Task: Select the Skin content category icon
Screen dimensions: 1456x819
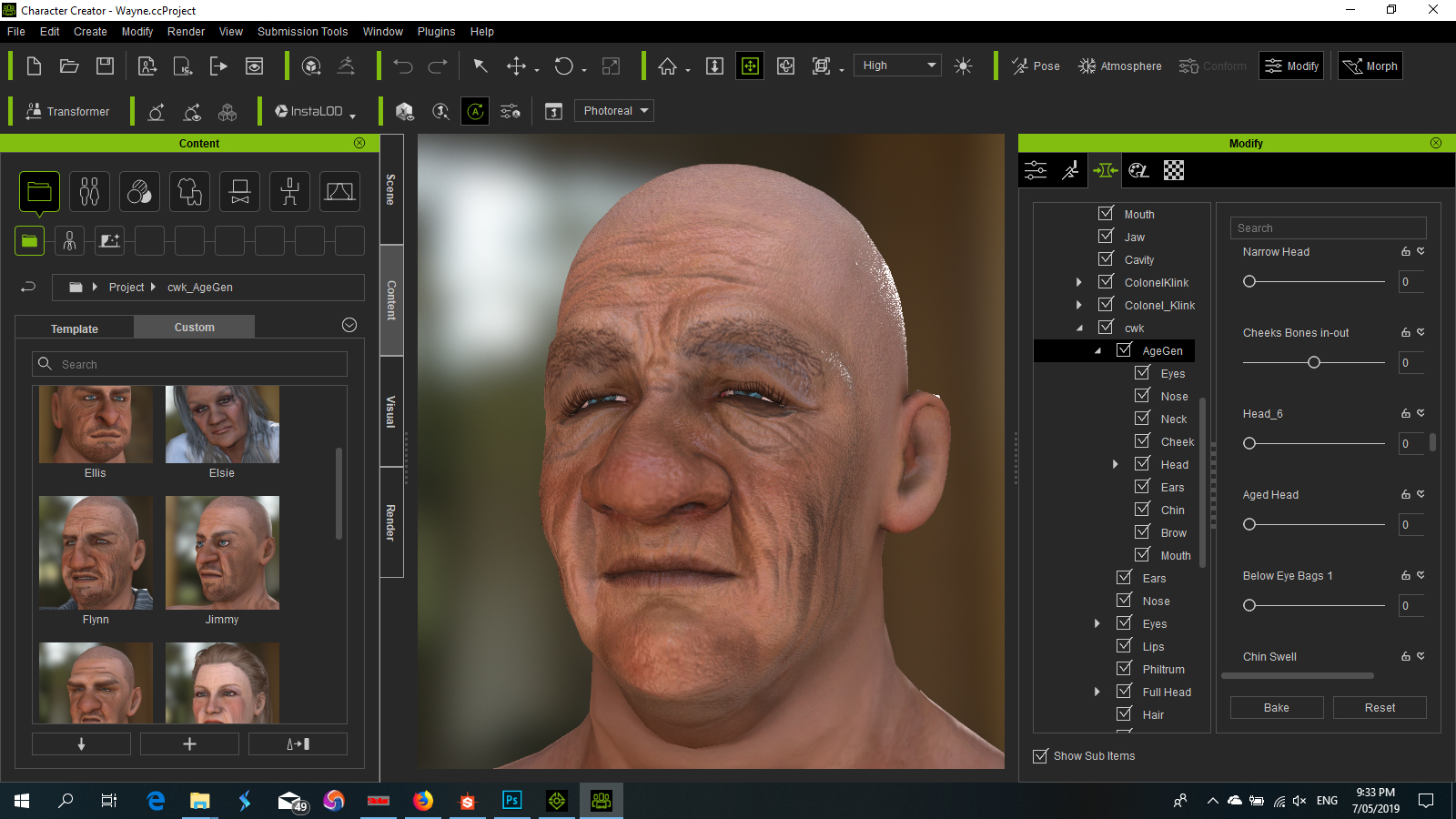Action: pos(139,191)
